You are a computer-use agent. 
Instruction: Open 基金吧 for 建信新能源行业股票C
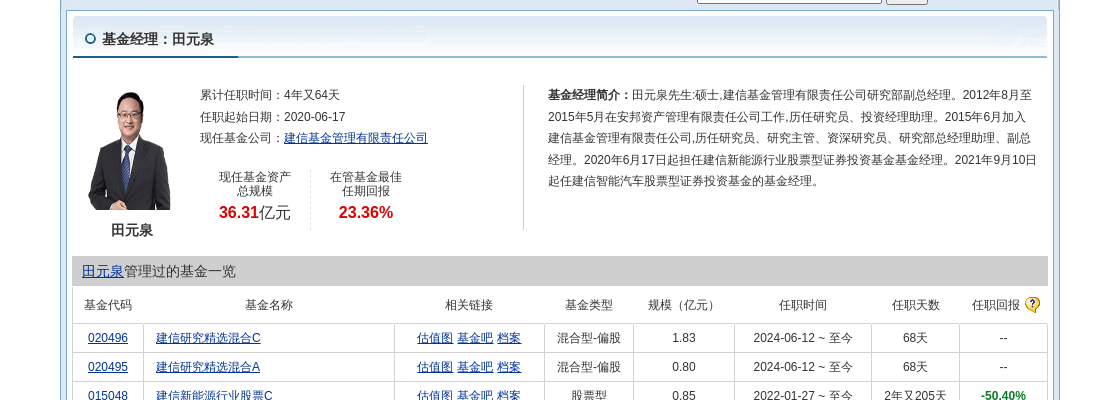pyautogui.click(x=475, y=395)
